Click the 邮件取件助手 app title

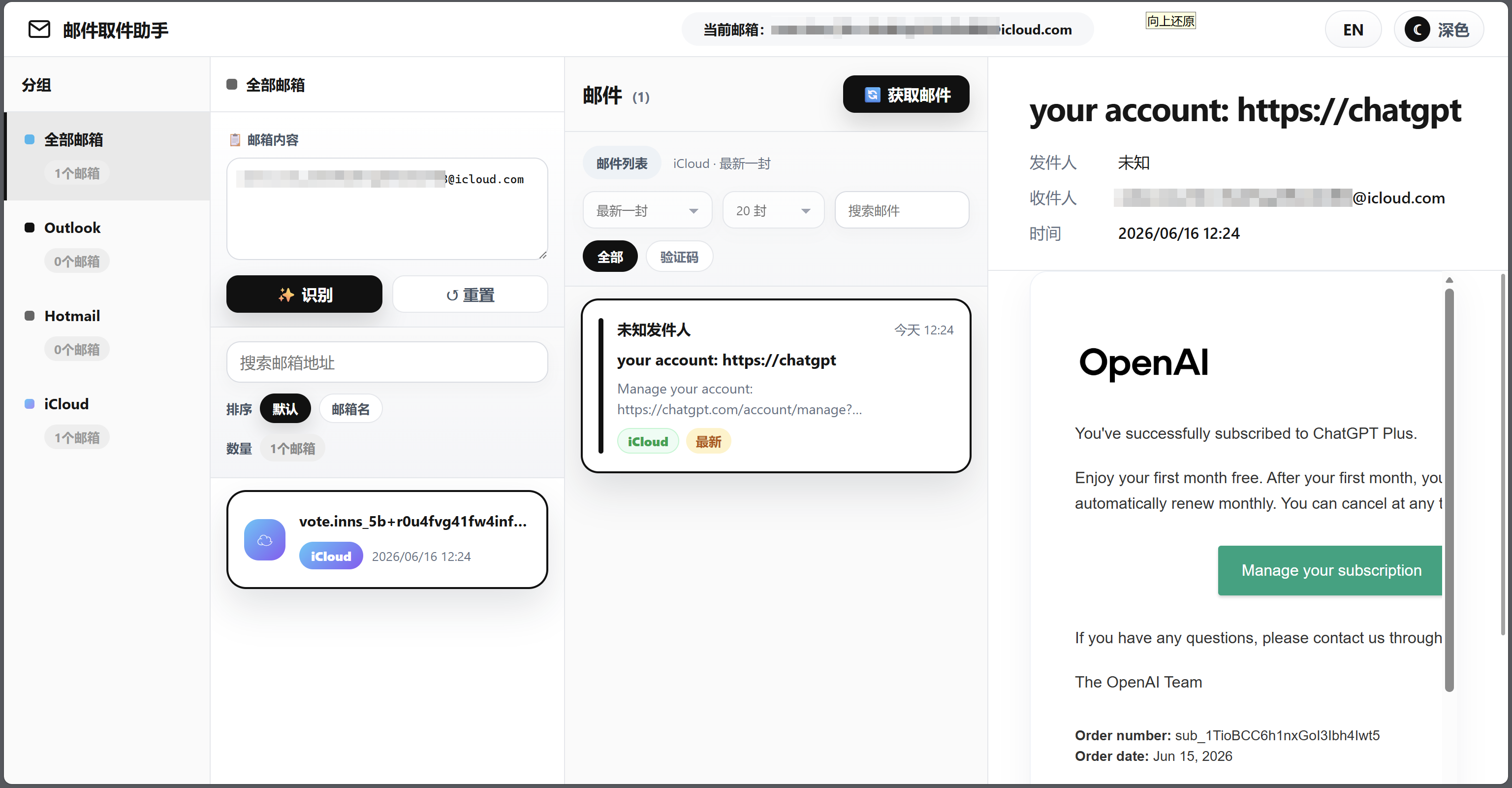(116, 30)
